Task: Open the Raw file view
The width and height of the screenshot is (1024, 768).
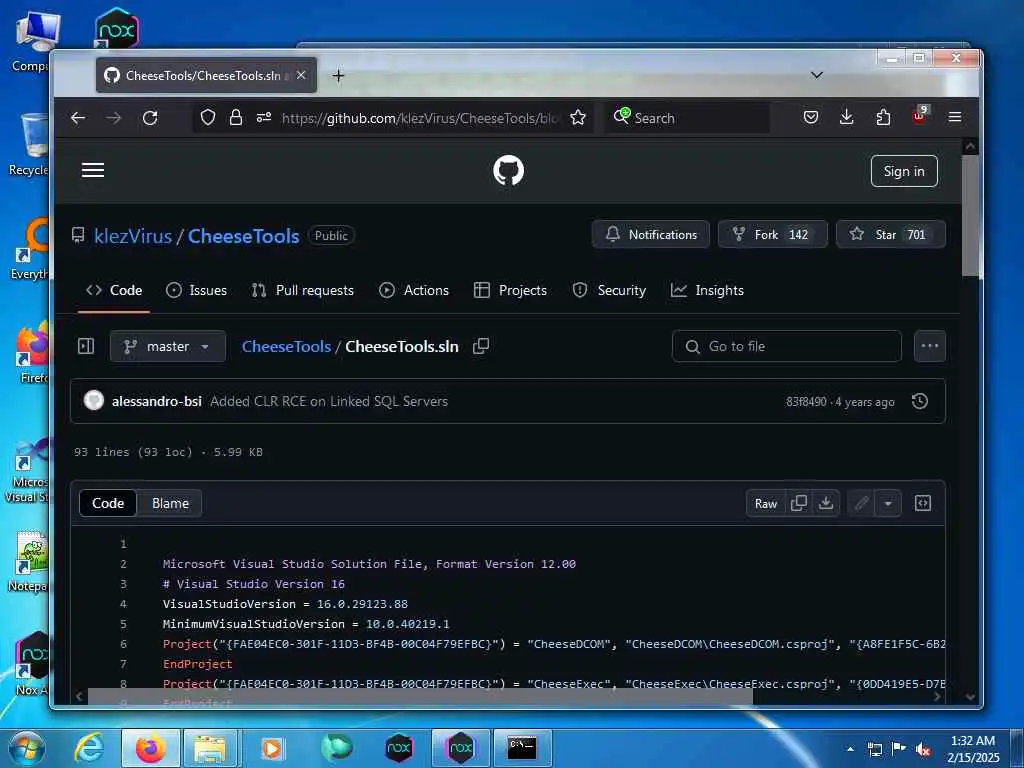Action: point(766,503)
